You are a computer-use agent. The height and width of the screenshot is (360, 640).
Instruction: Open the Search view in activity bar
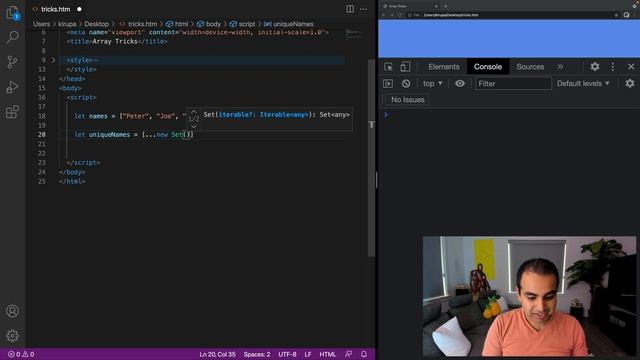click(13, 37)
